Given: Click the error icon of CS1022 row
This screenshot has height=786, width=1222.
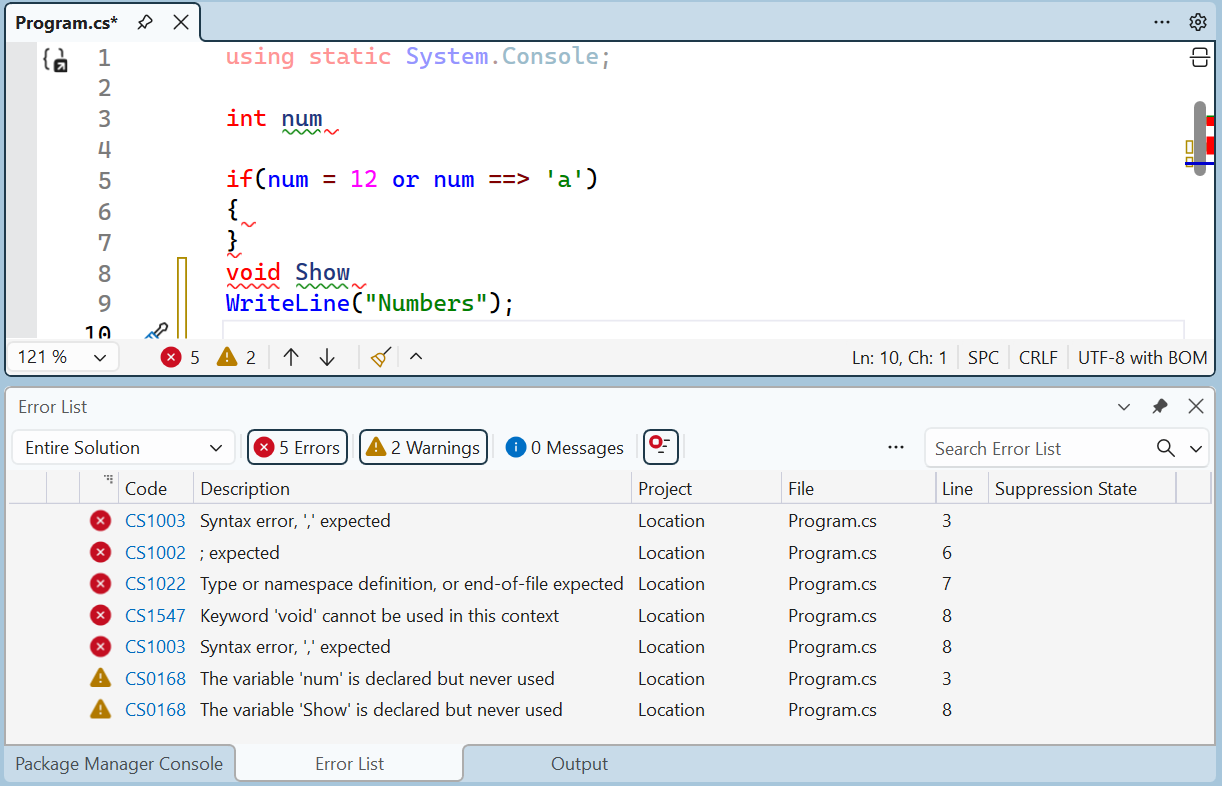Looking at the screenshot, I should click(100, 584).
